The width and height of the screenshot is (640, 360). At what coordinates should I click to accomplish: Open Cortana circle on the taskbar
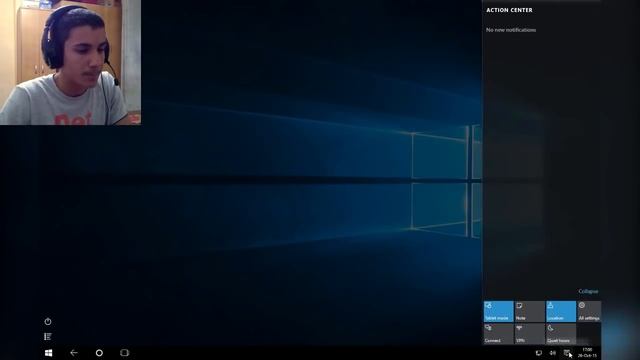pos(99,353)
